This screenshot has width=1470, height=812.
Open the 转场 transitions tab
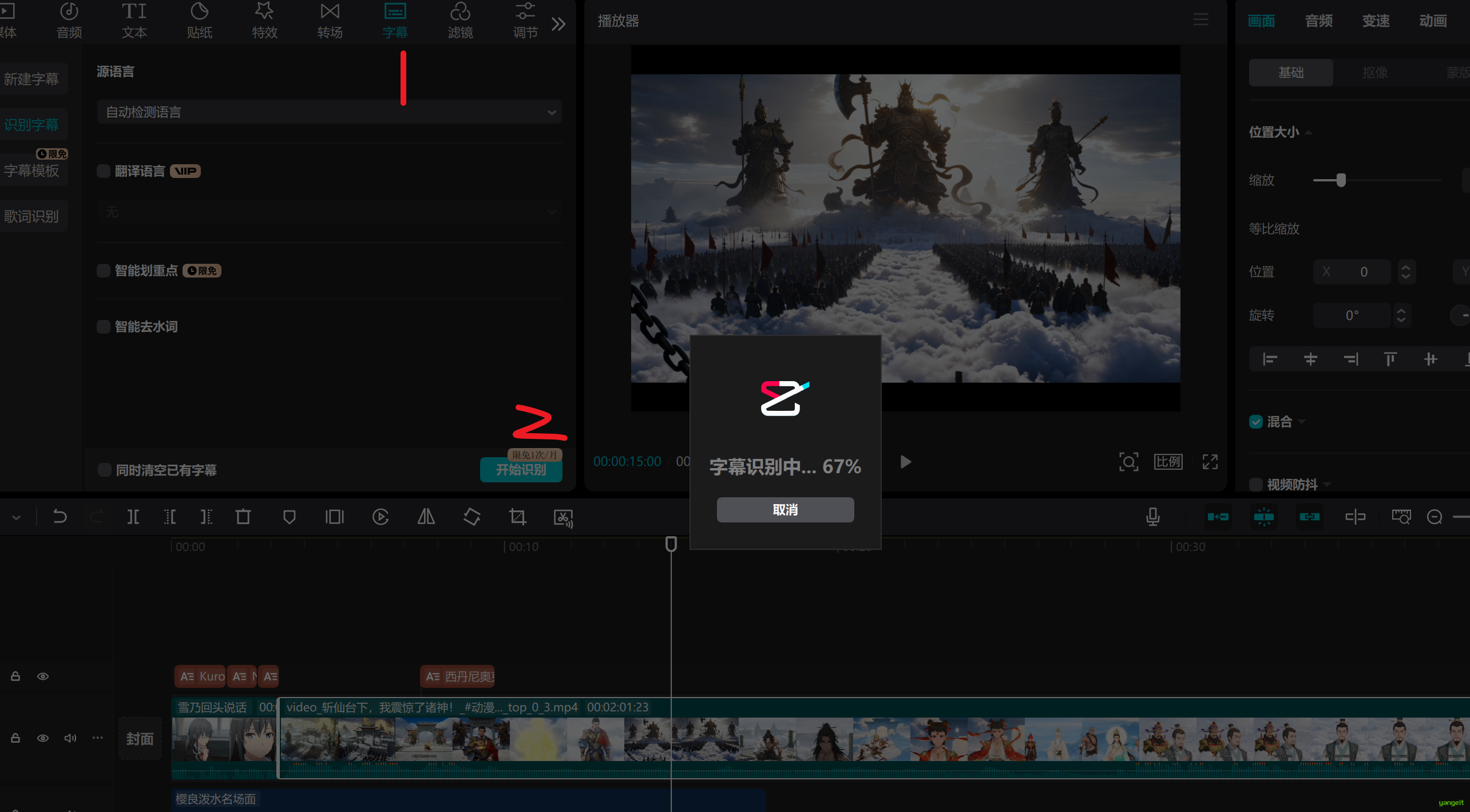(x=330, y=21)
